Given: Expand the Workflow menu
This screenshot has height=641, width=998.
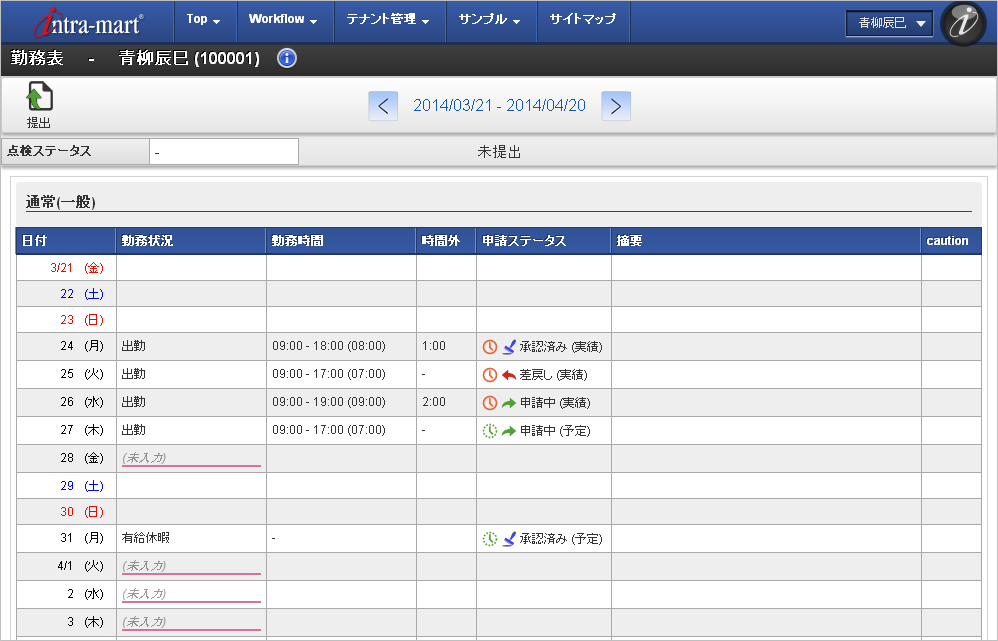Looking at the screenshot, I should (283, 20).
